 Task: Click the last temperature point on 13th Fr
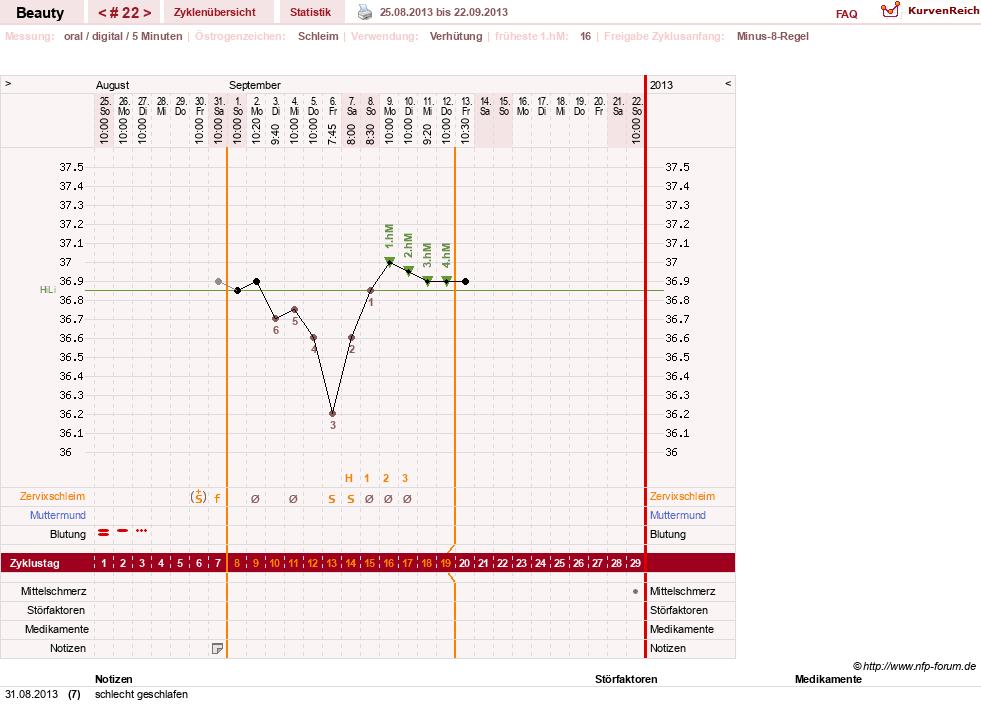pyautogui.click(x=465, y=281)
